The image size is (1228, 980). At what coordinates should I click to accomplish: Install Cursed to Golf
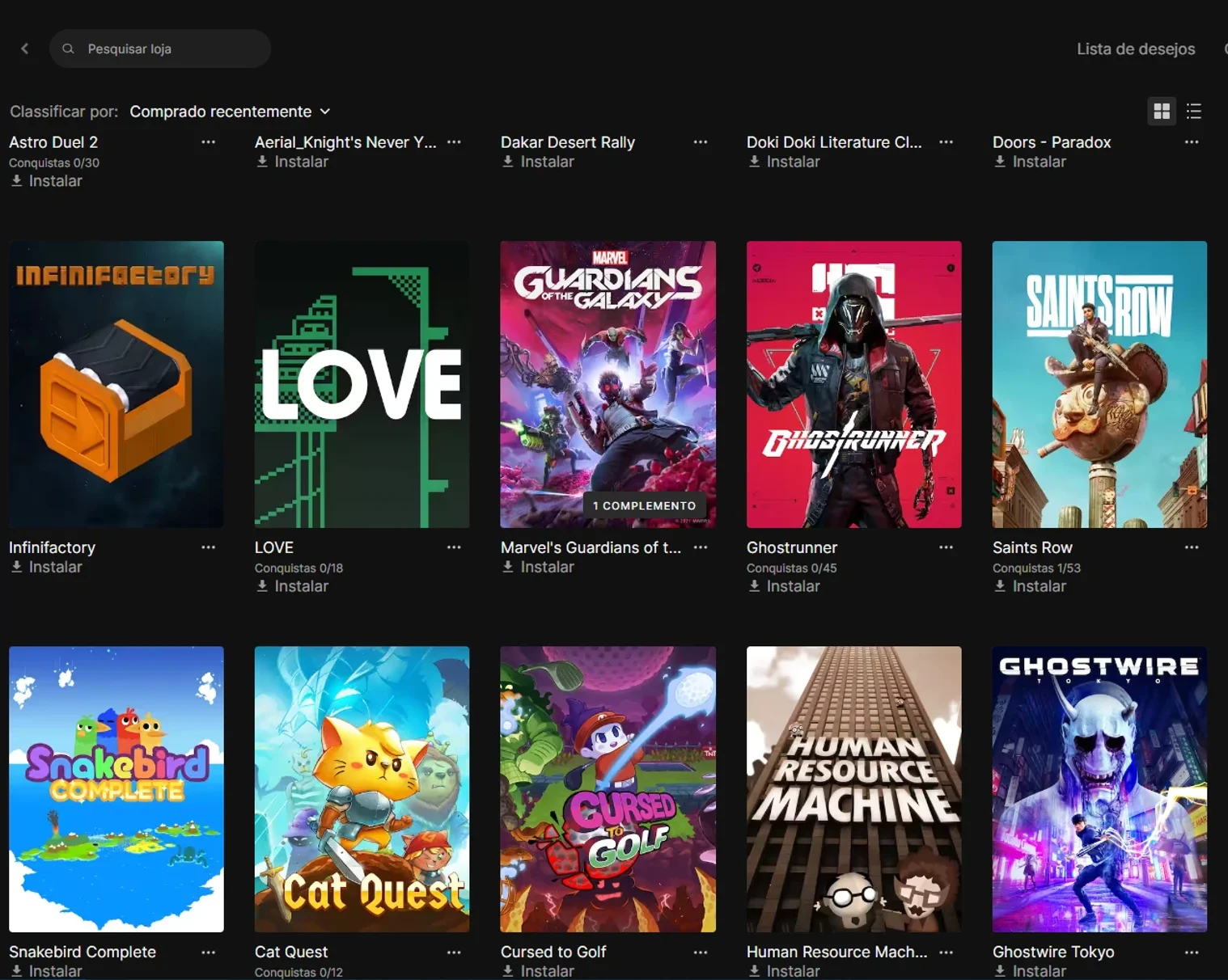click(539, 971)
